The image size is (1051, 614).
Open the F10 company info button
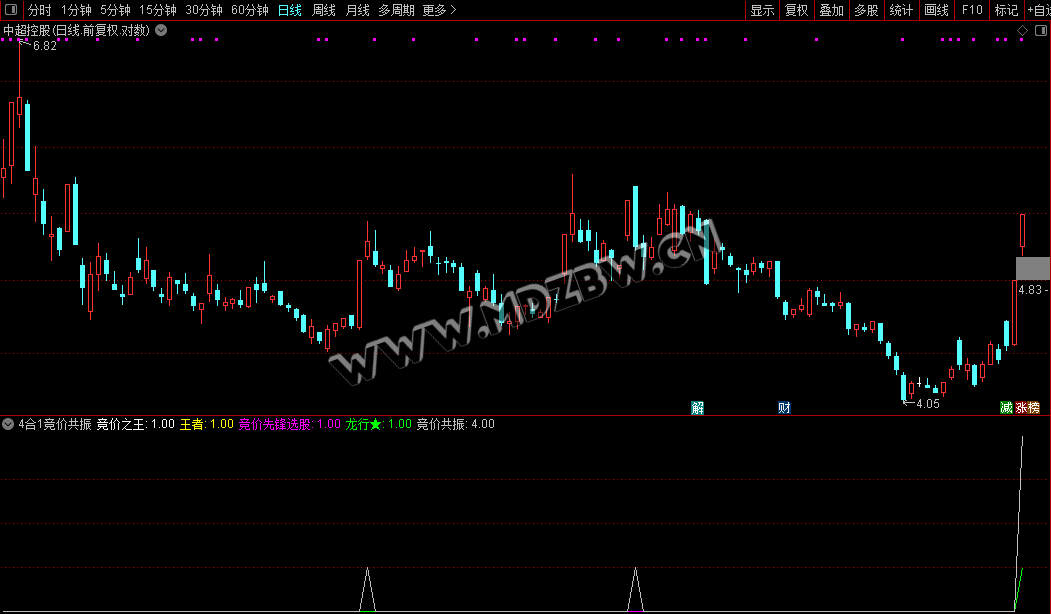972,10
